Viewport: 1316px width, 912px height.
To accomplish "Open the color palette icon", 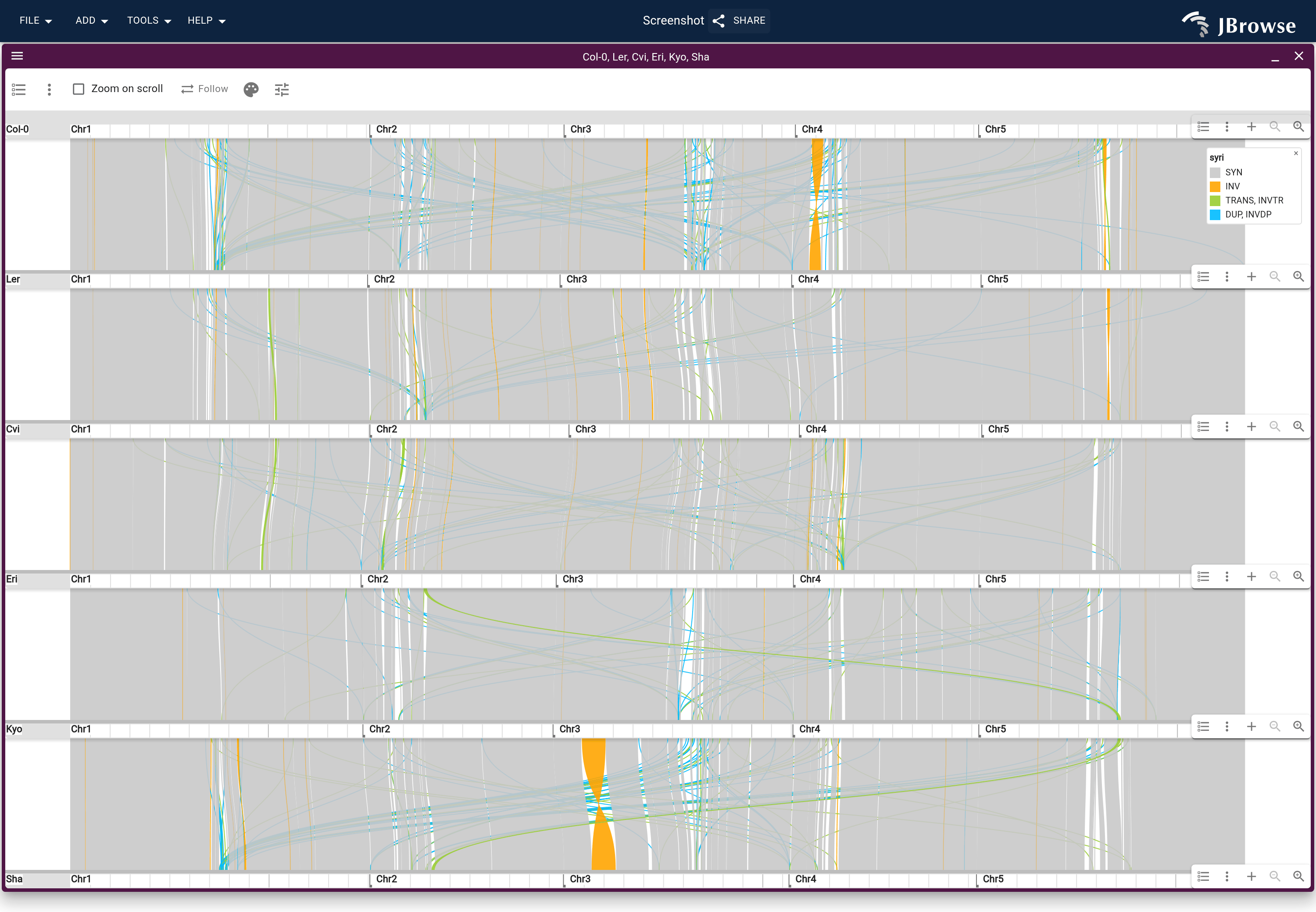I will [x=251, y=89].
